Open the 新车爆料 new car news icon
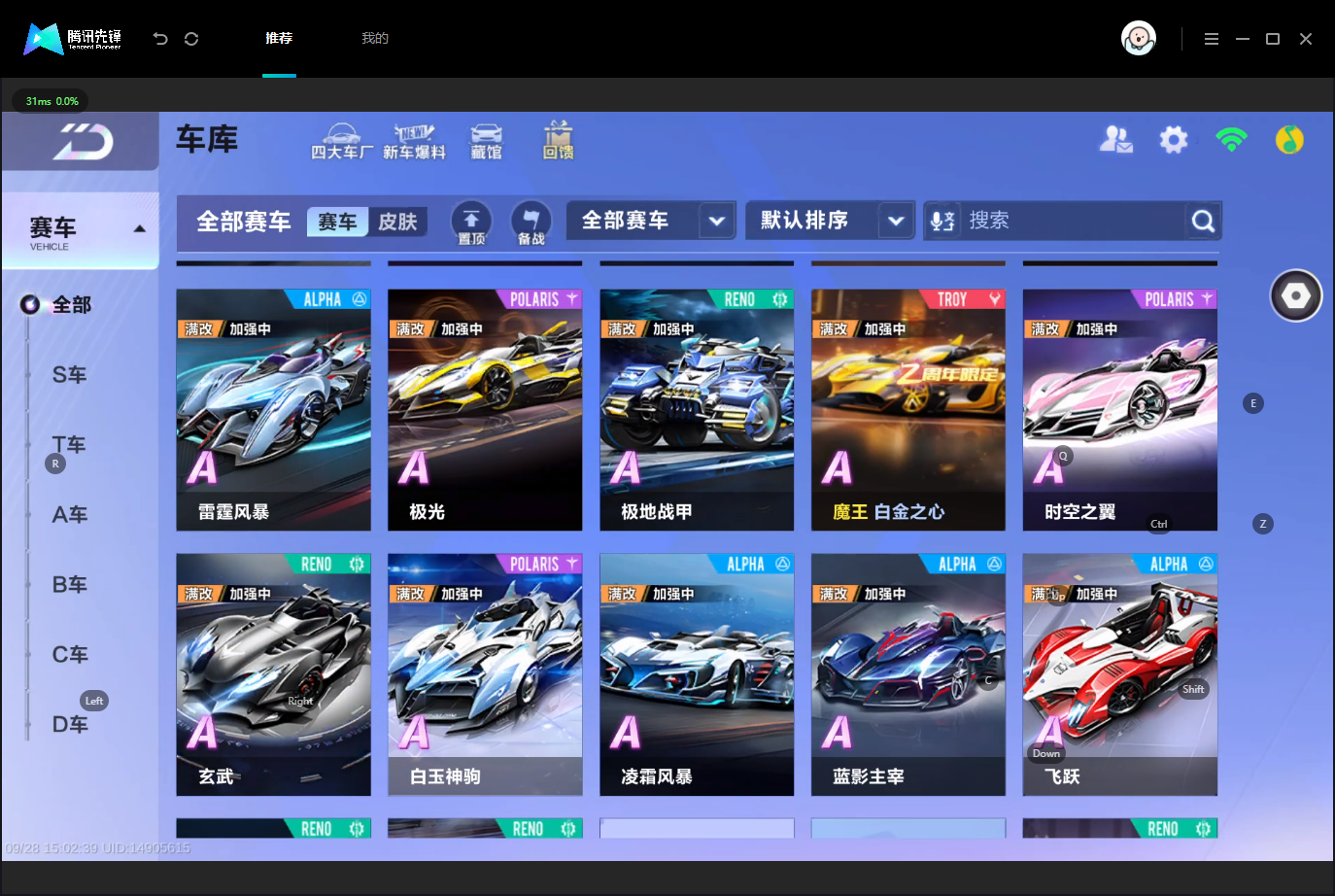The width and height of the screenshot is (1335, 896). 414,141
